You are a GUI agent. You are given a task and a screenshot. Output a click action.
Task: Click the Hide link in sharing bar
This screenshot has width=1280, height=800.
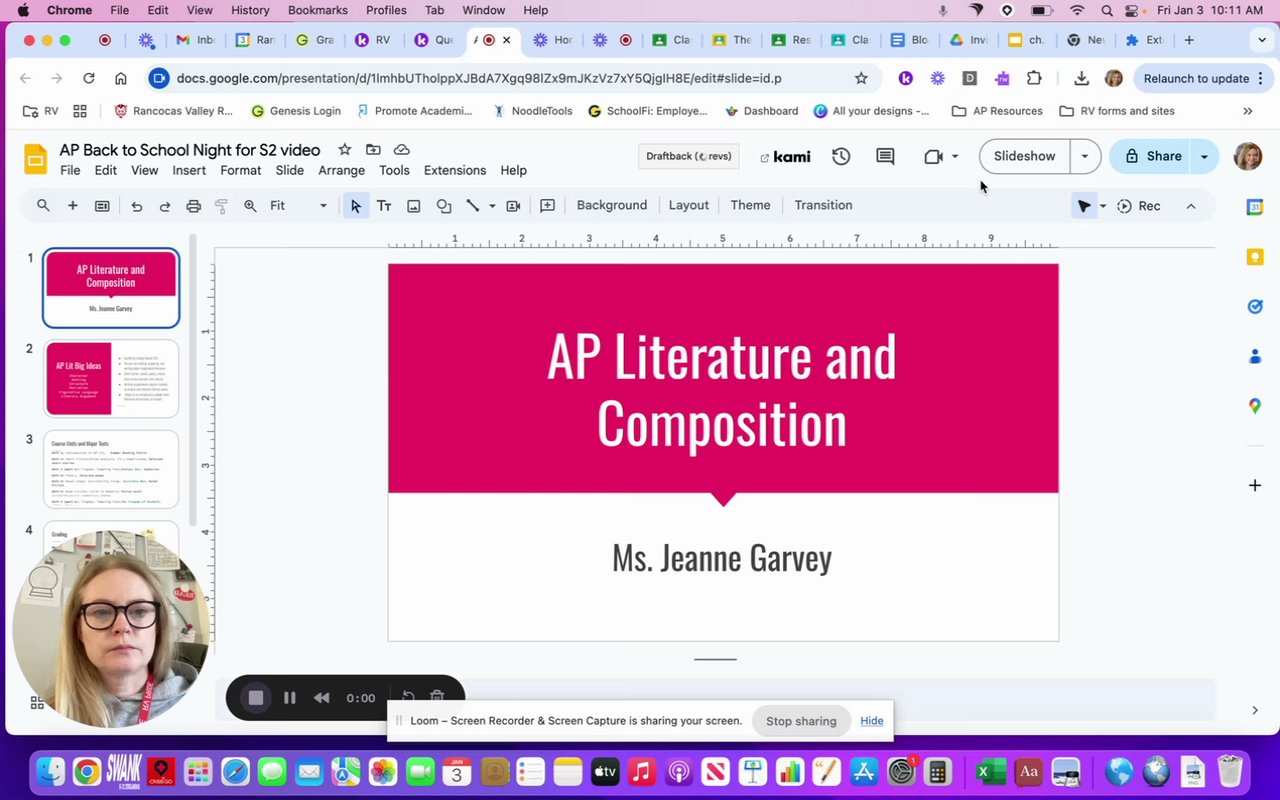point(871,721)
